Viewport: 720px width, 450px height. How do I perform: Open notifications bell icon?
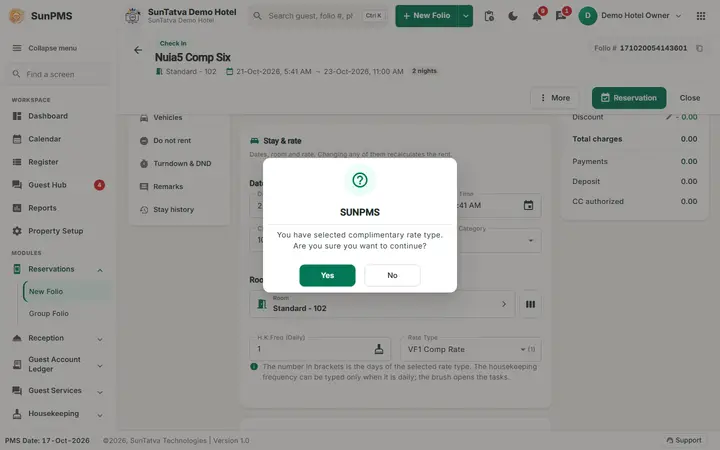tap(536, 17)
